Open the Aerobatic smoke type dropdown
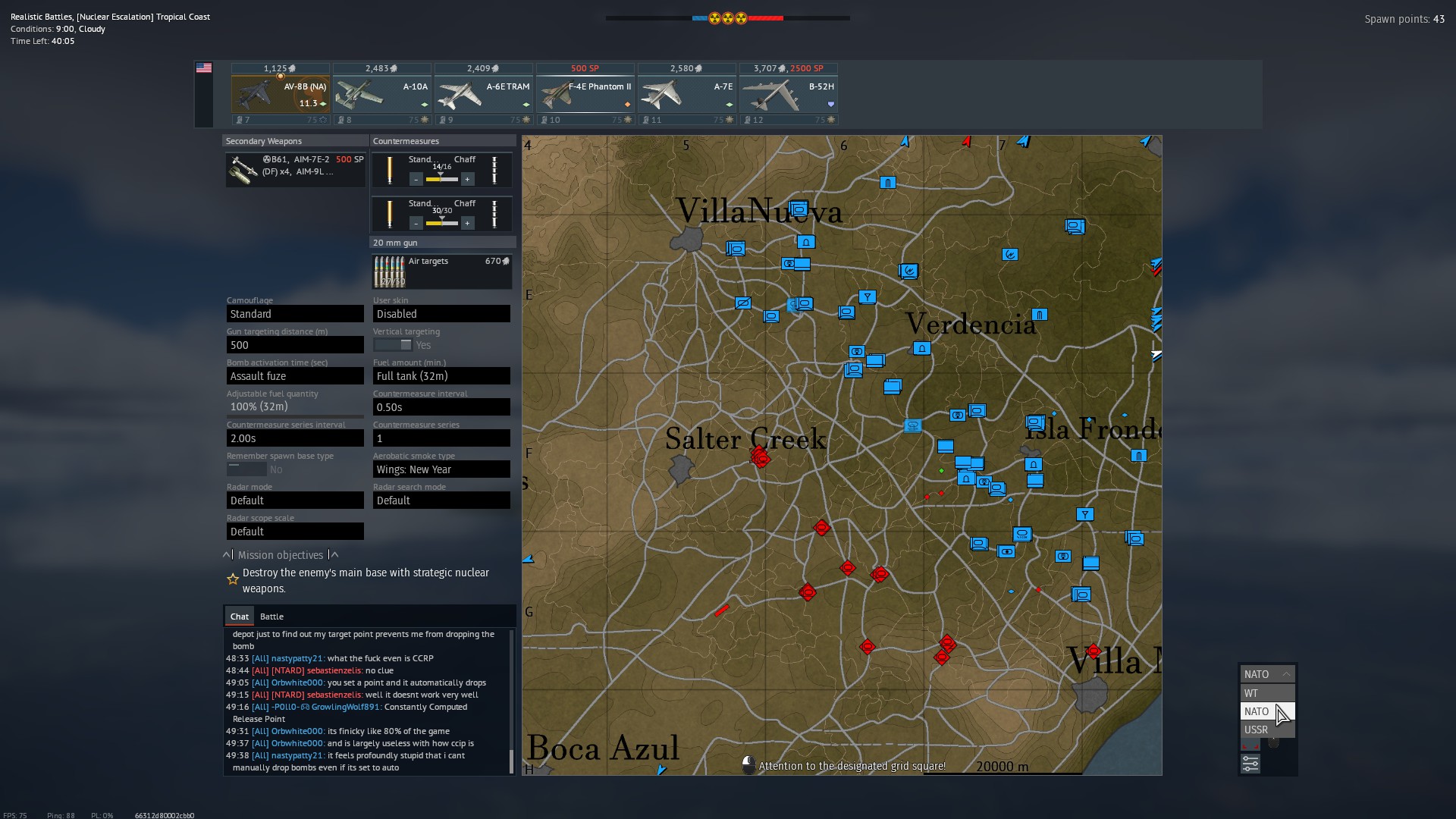 click(x=441, y=469)
